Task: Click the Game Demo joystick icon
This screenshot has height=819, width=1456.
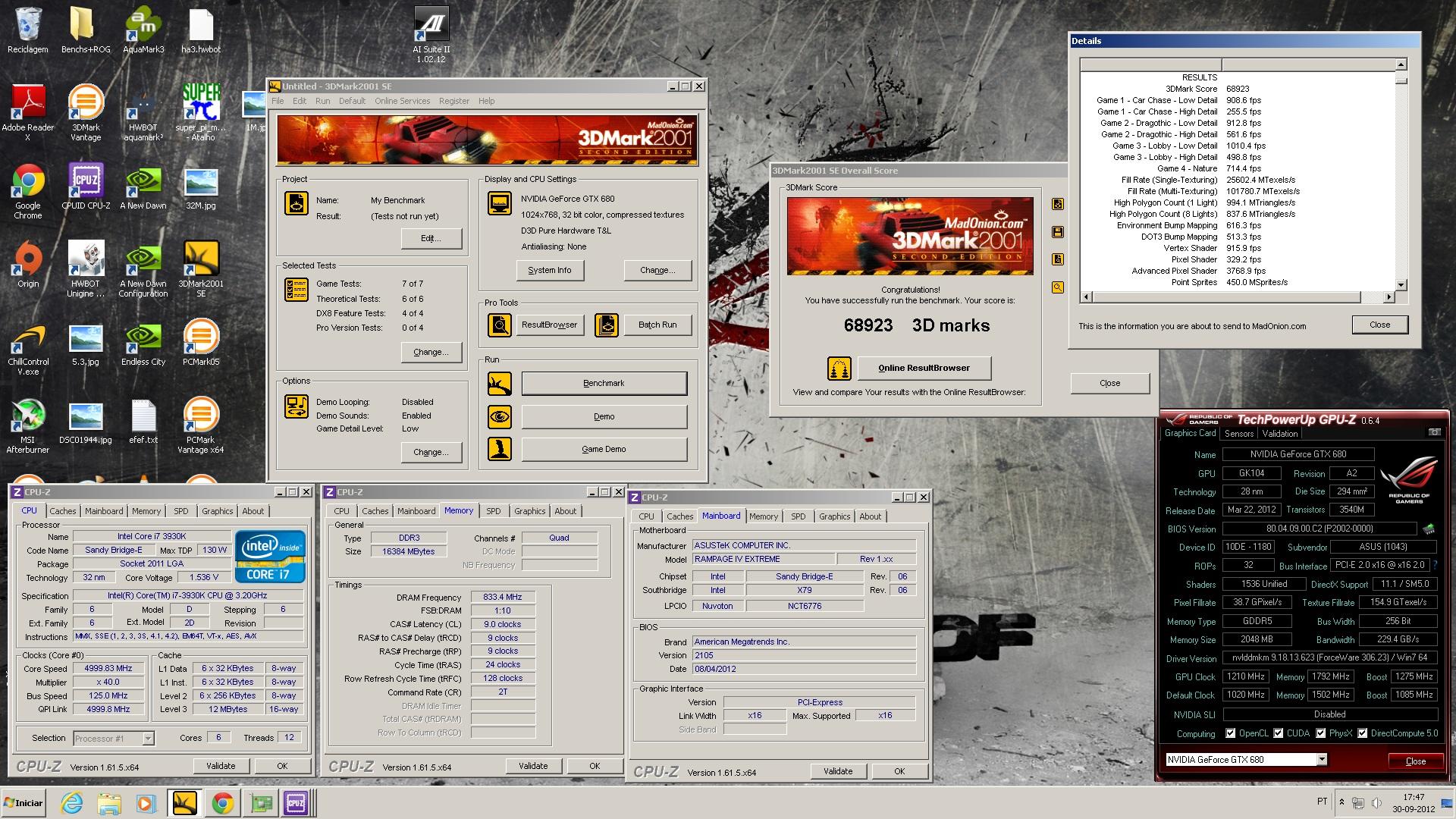Action: pyautogui.click(x=500, y=450)
